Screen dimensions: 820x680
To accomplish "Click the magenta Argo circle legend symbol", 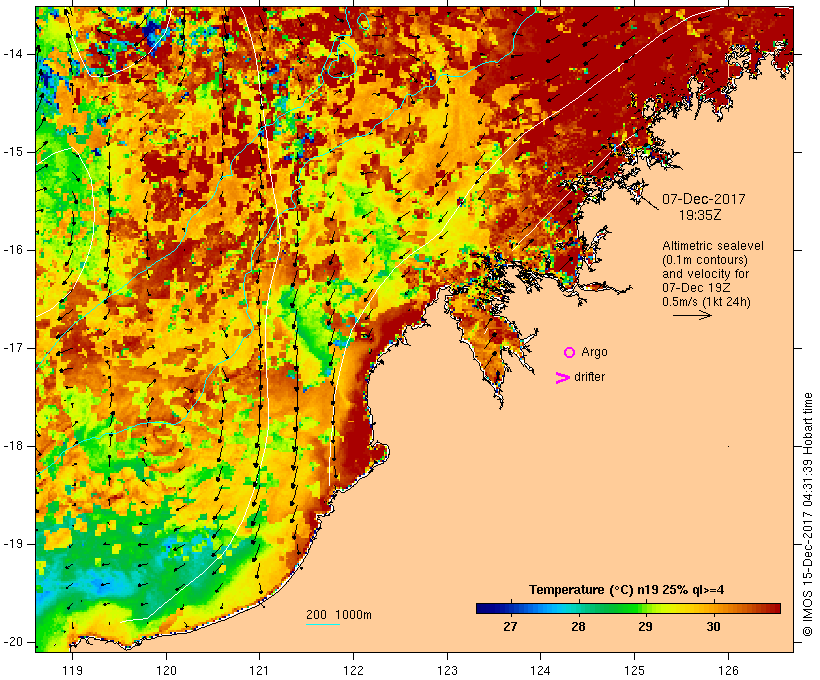I will point(570,353).
